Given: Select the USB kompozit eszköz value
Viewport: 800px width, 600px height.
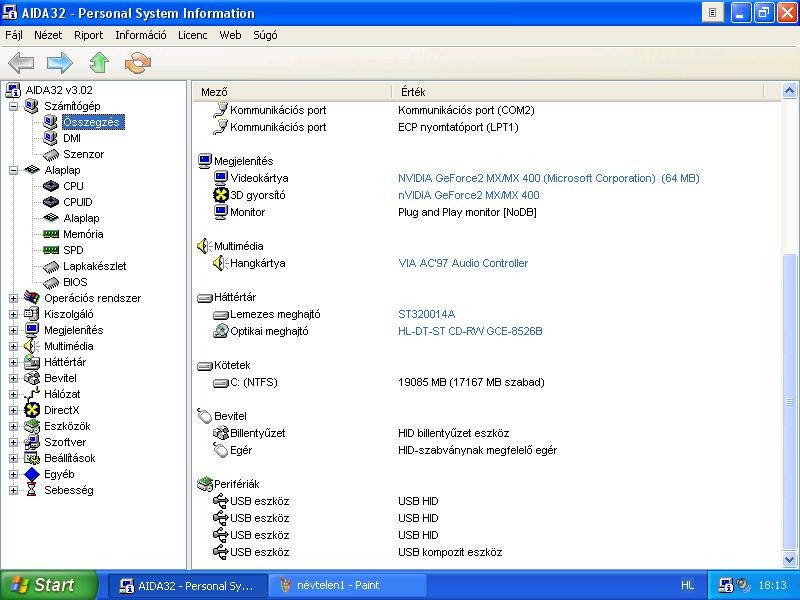Looking at the screenshot, I should point(450,552).
